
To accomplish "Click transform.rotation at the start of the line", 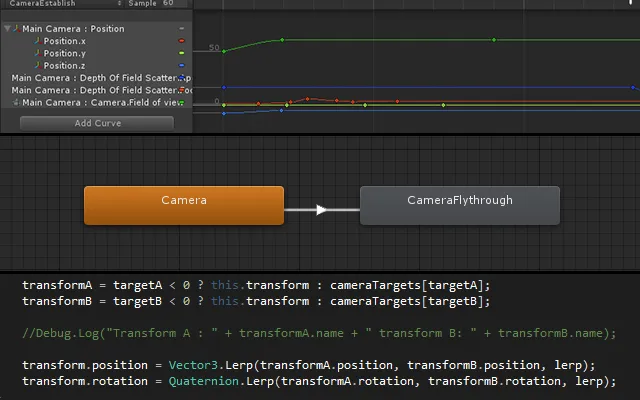I will click(x=85, y=381).
